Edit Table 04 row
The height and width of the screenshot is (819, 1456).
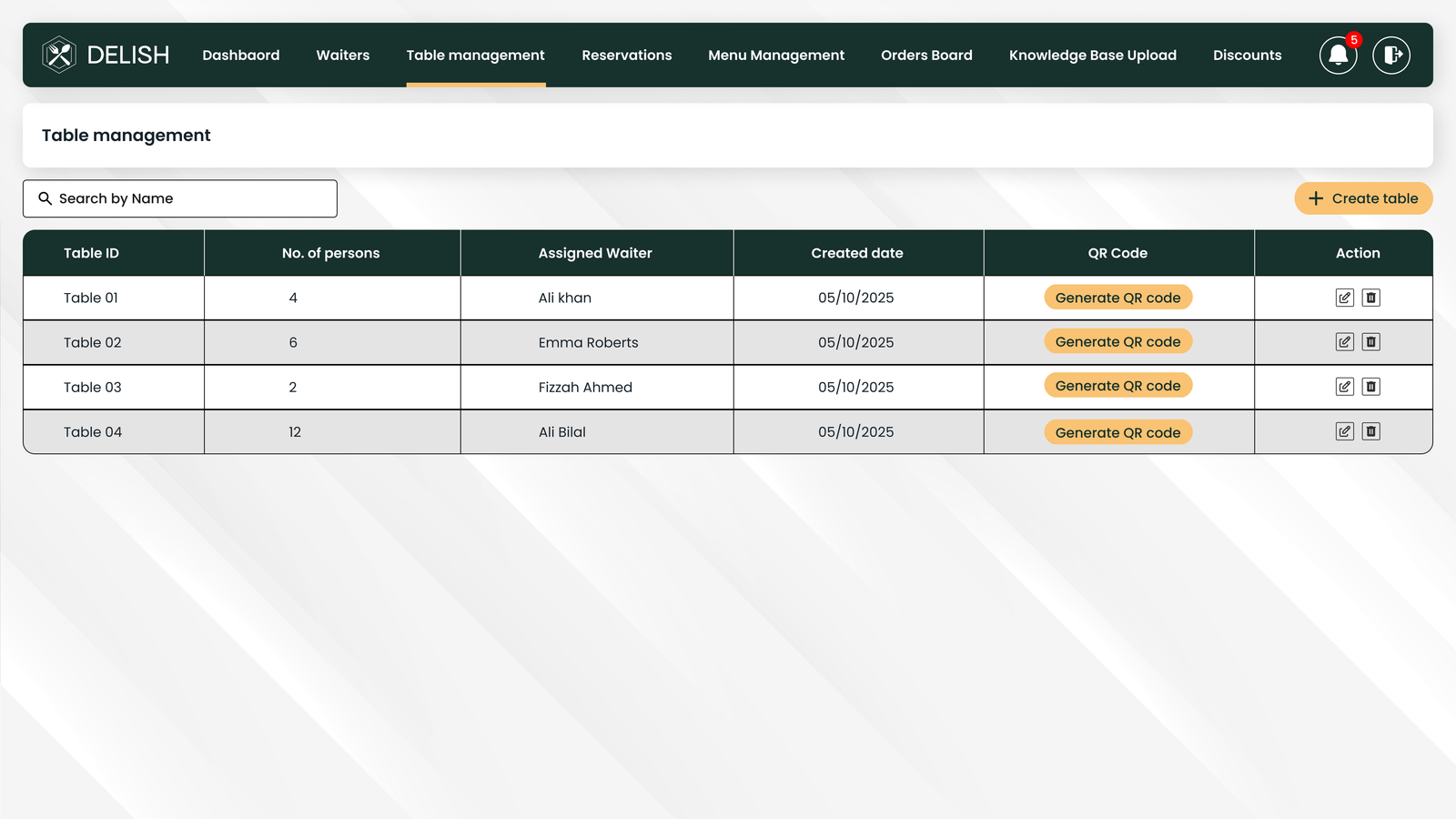click(x=1344, y=431)
